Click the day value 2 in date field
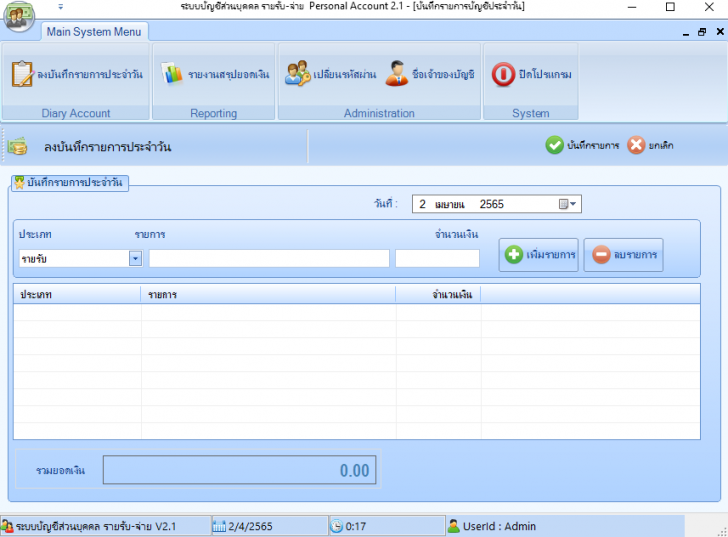The height and width of the screenshot is (537, 728). click(422, 204)
